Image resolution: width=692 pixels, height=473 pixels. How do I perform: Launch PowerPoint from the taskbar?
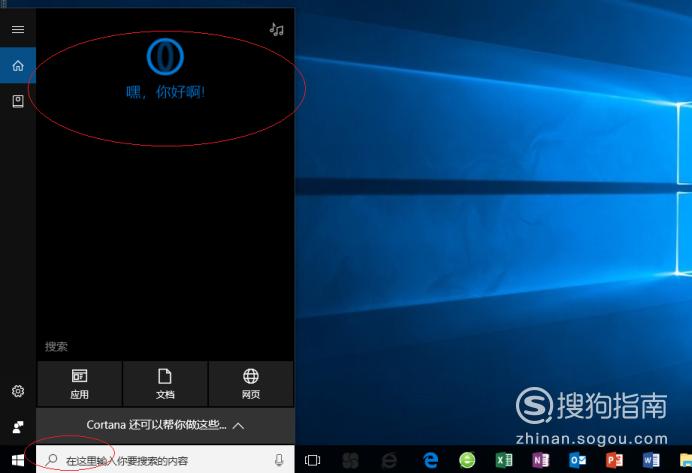[x=614, y=460]
